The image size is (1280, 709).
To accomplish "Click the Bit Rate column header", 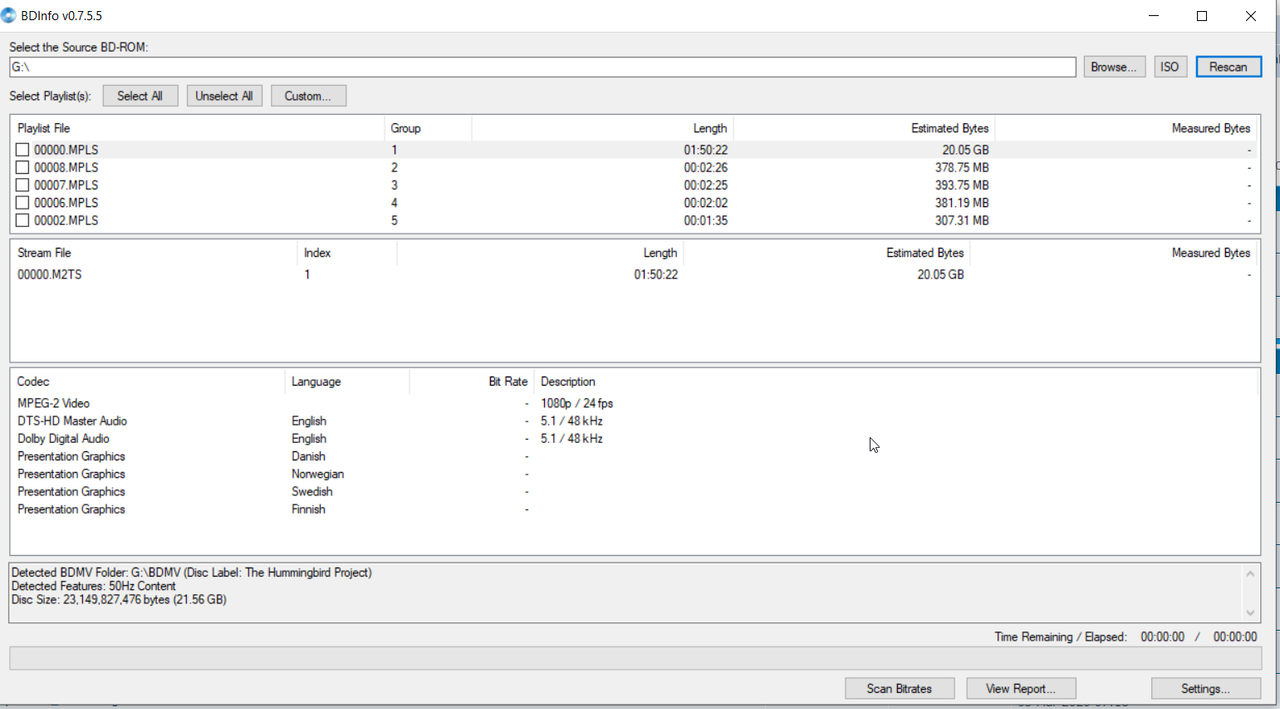I will (x=472, y=382).
